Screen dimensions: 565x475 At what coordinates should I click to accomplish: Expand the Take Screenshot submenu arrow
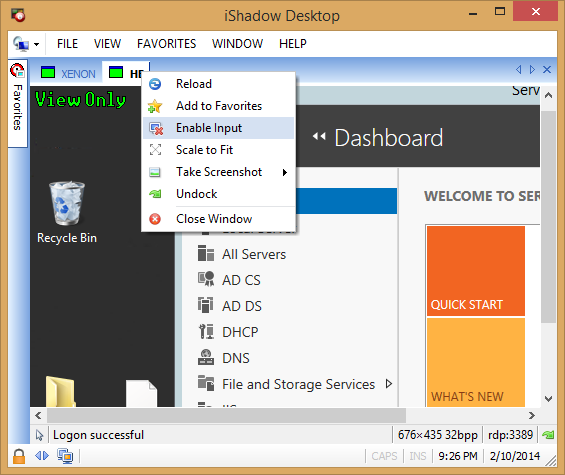point(285,172)
